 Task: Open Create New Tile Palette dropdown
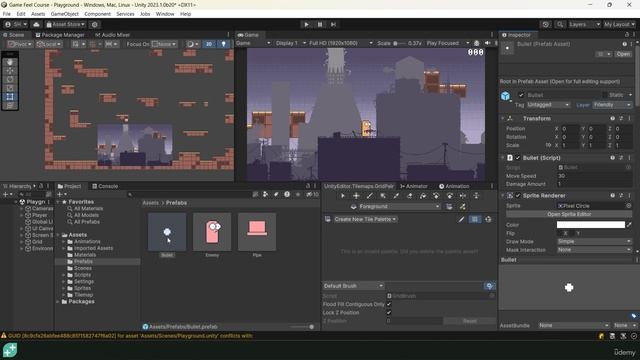[365, 220]
